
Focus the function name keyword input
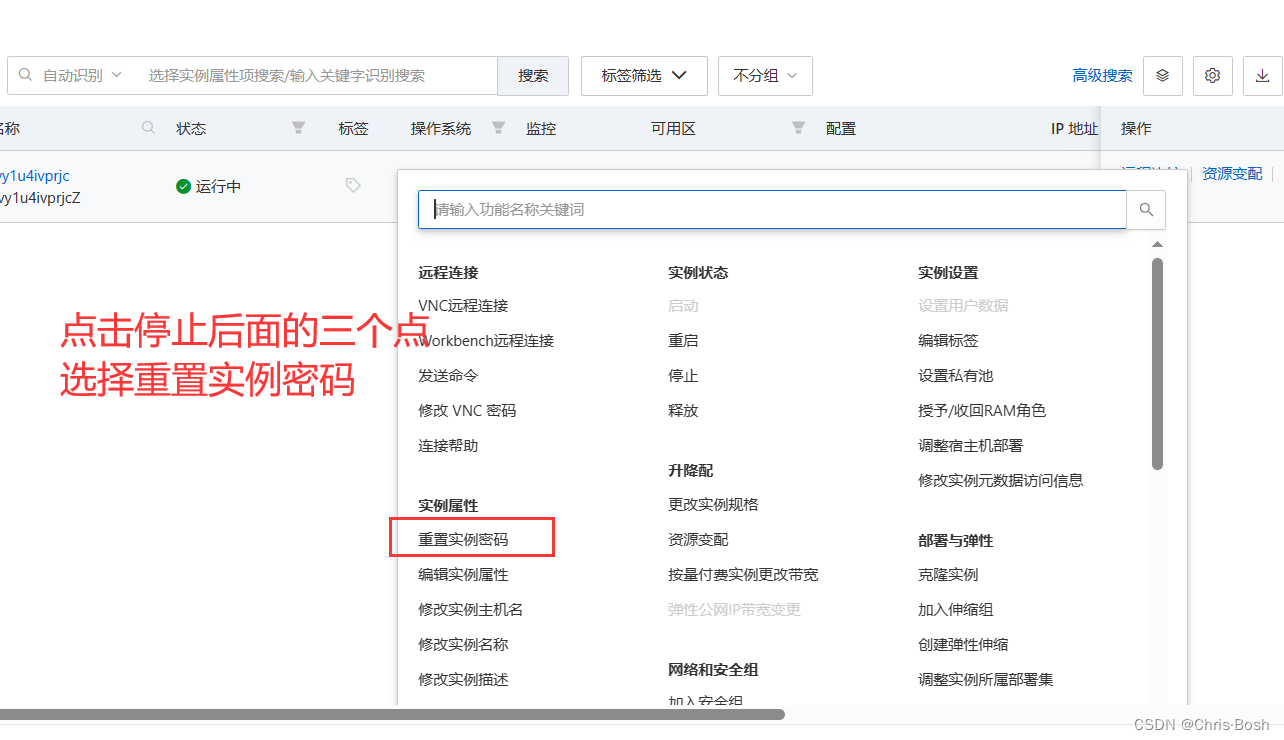pos(772,210)
